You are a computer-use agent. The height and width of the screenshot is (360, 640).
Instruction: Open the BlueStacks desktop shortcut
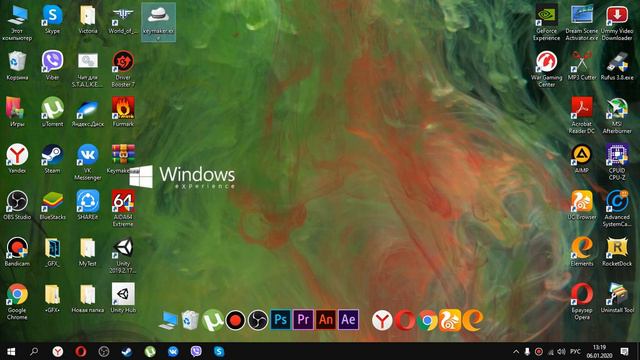coord(53,205)
